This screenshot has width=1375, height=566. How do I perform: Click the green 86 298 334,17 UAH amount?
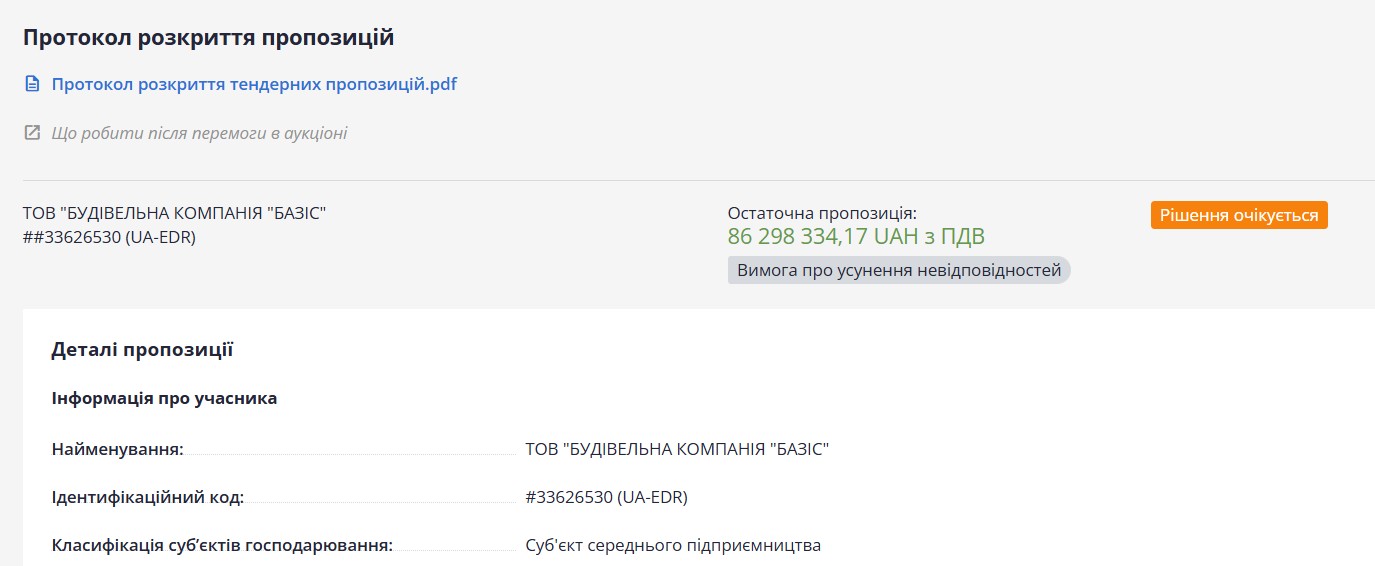point(856,237)
